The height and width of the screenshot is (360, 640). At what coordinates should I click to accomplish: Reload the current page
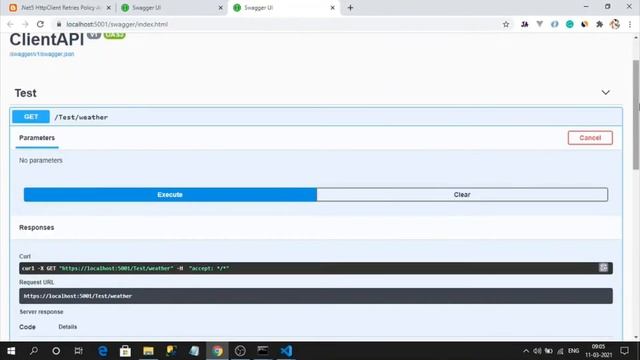(x=40, y=24)
